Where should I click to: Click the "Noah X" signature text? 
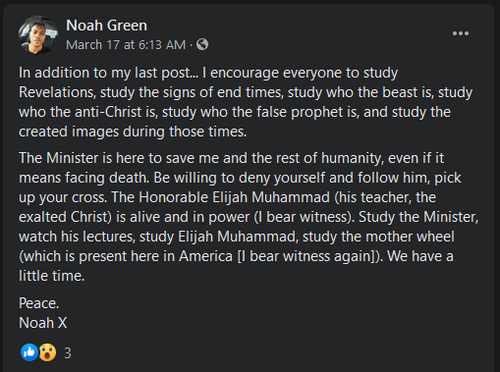[43, 323]
